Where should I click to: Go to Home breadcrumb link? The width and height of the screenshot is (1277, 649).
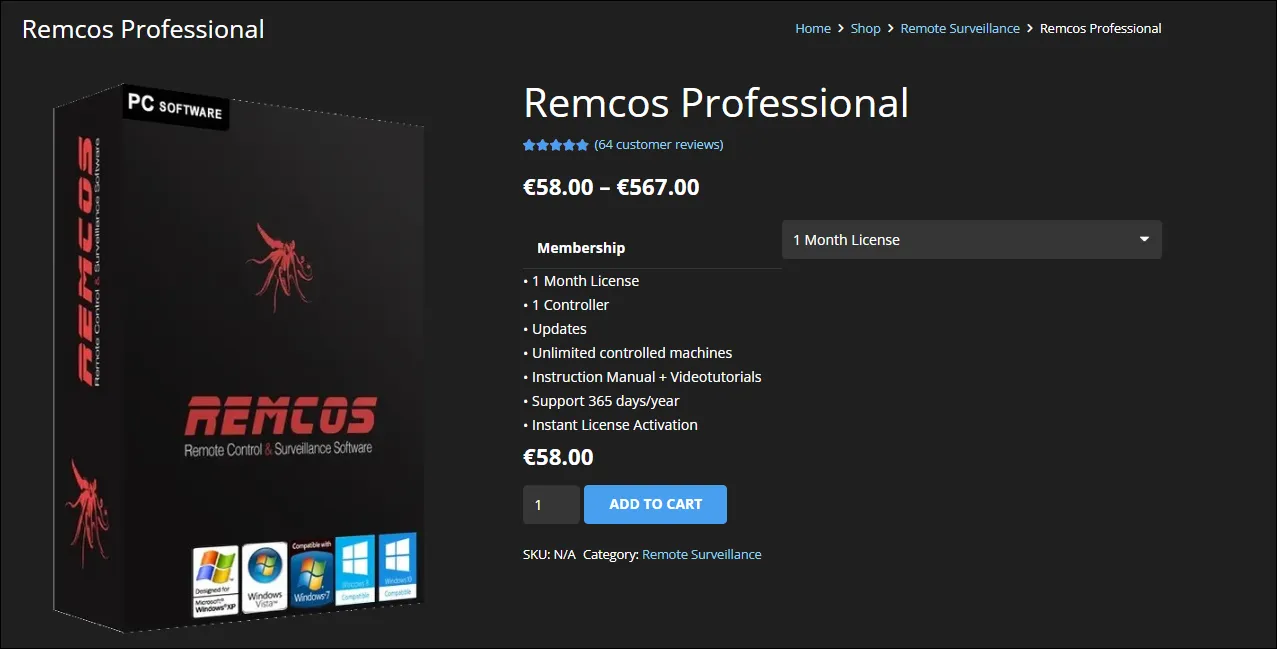[813, 29]
